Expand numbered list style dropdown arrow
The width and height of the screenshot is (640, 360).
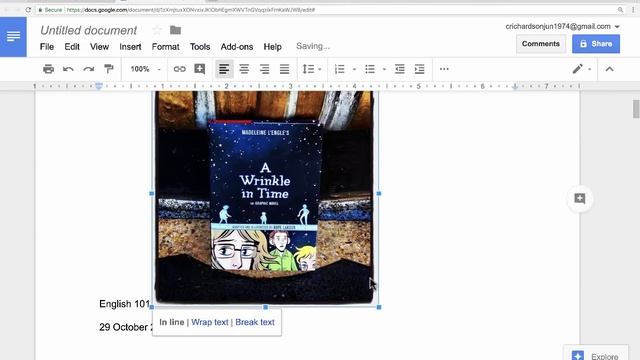point(354,69)
